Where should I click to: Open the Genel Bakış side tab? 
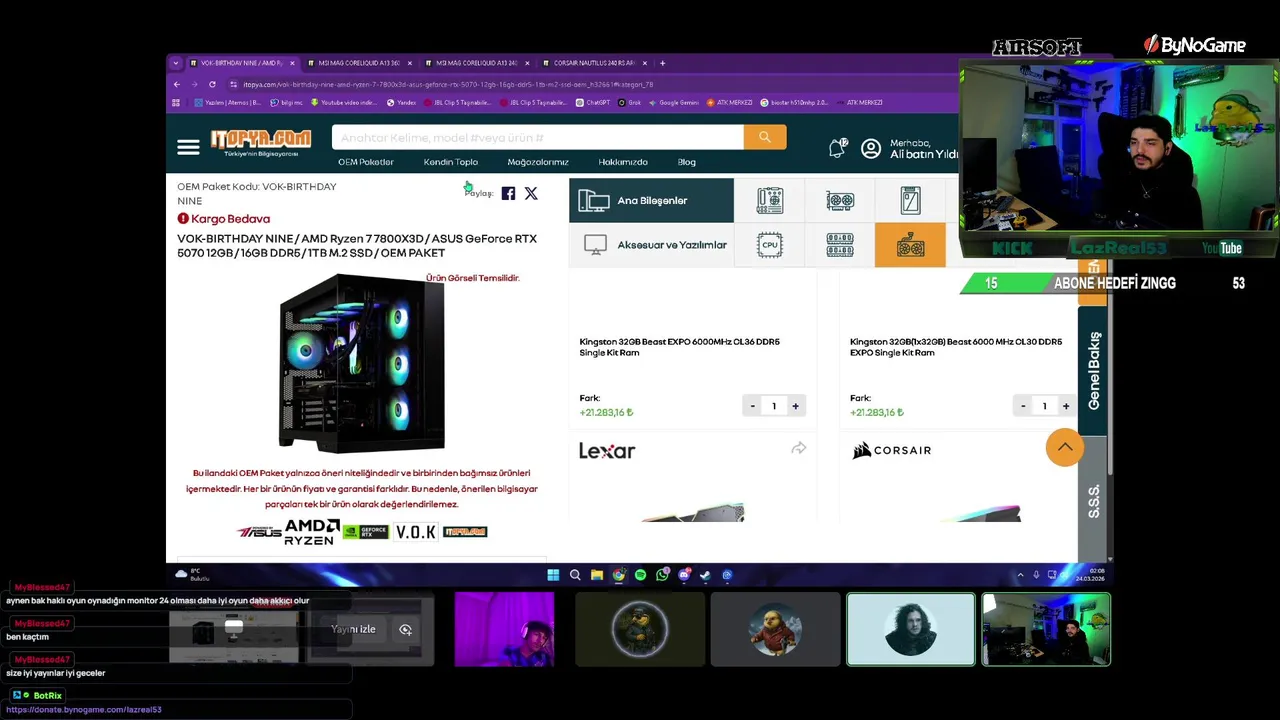pyautogui.click(x=1093, y=371)
